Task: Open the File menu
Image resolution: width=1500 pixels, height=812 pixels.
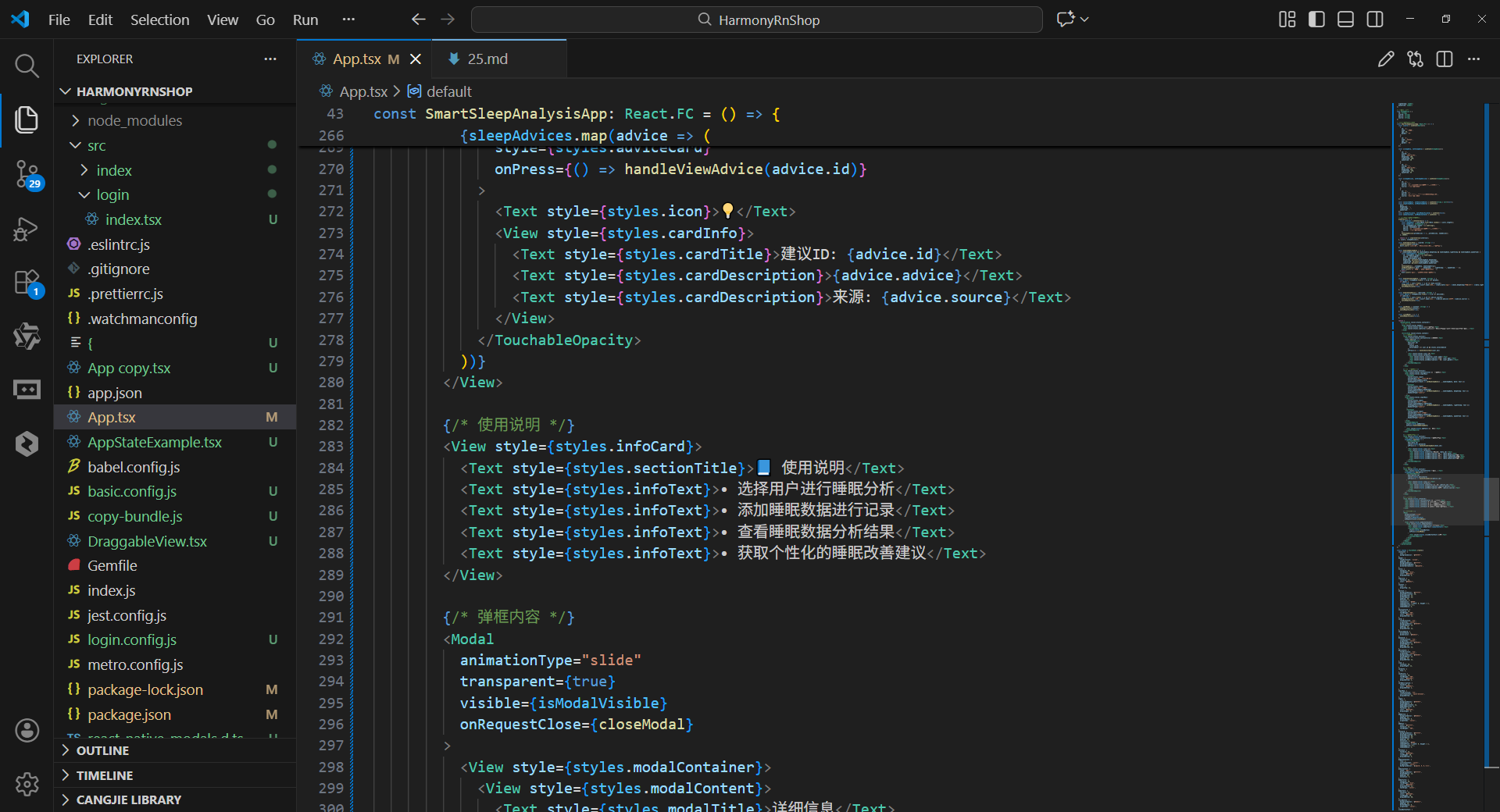Action: 59,20
